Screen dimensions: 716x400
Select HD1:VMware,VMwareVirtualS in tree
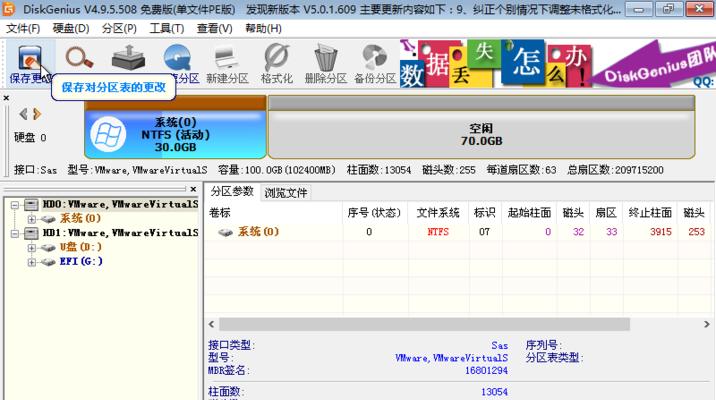tap(121, 233)
